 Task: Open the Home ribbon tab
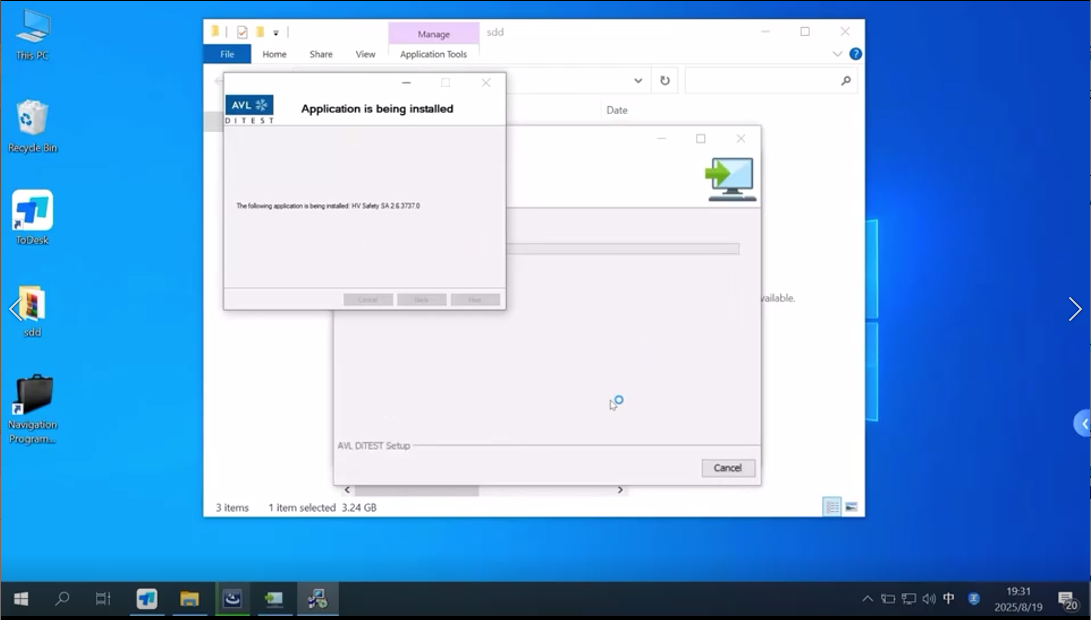click(274, 54)
